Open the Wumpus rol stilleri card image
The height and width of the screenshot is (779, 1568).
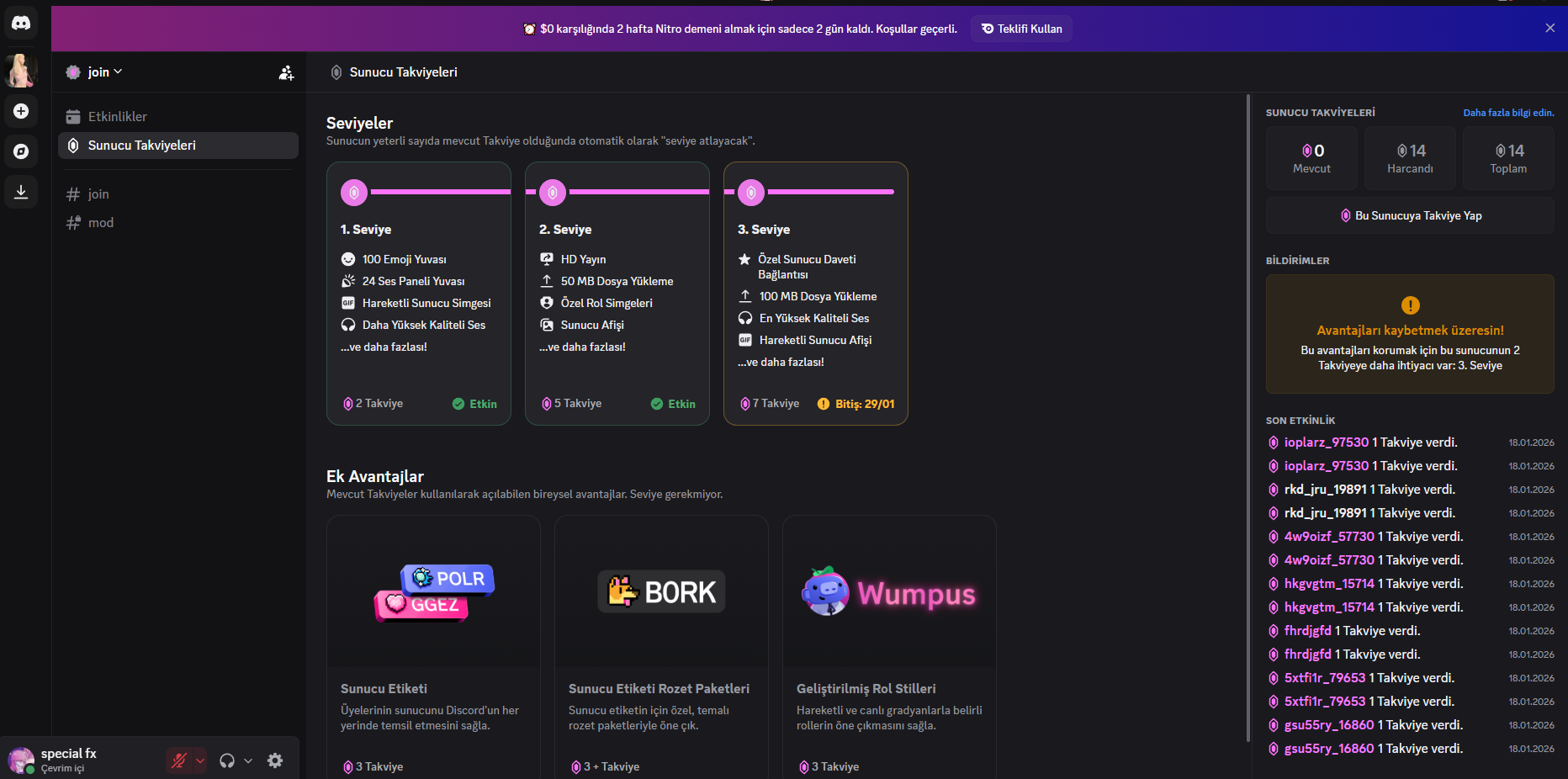889,592
